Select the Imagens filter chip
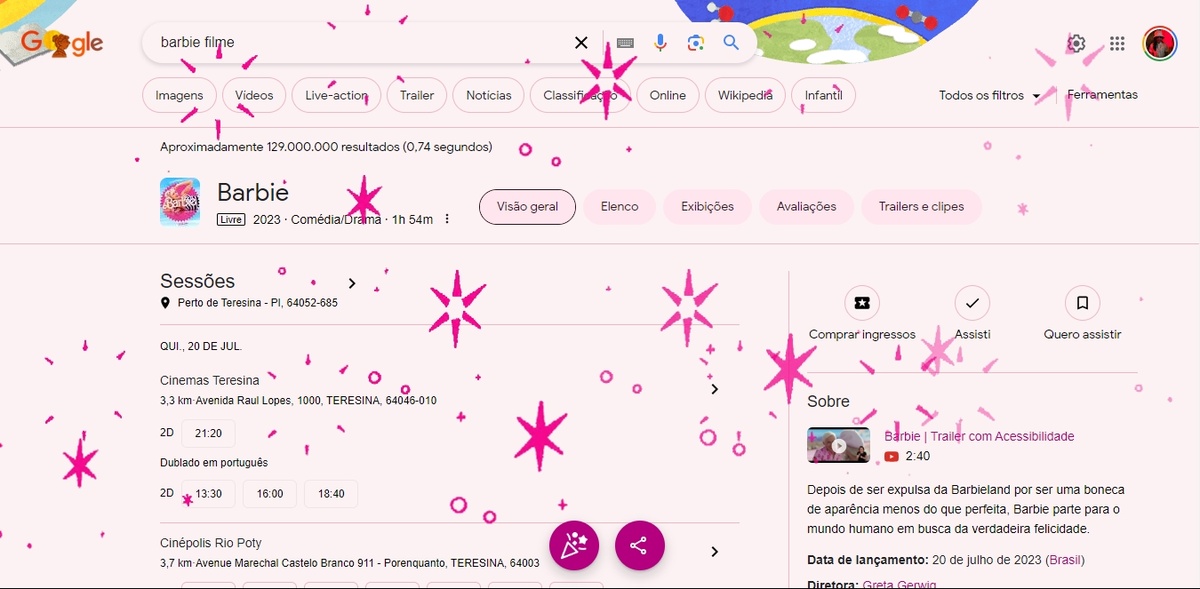 point(179,95)
